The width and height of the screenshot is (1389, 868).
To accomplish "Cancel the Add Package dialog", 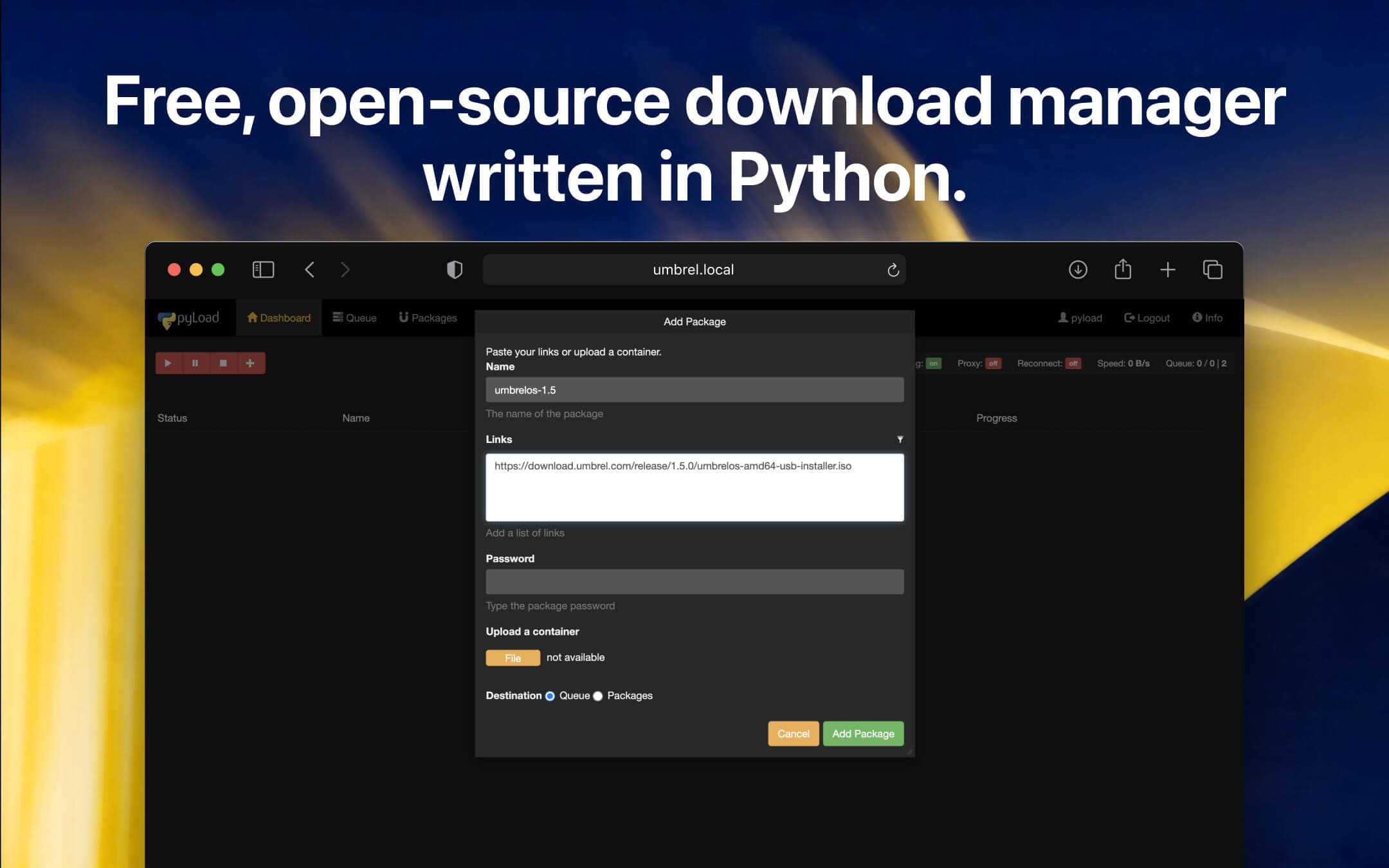I will 793,734.
